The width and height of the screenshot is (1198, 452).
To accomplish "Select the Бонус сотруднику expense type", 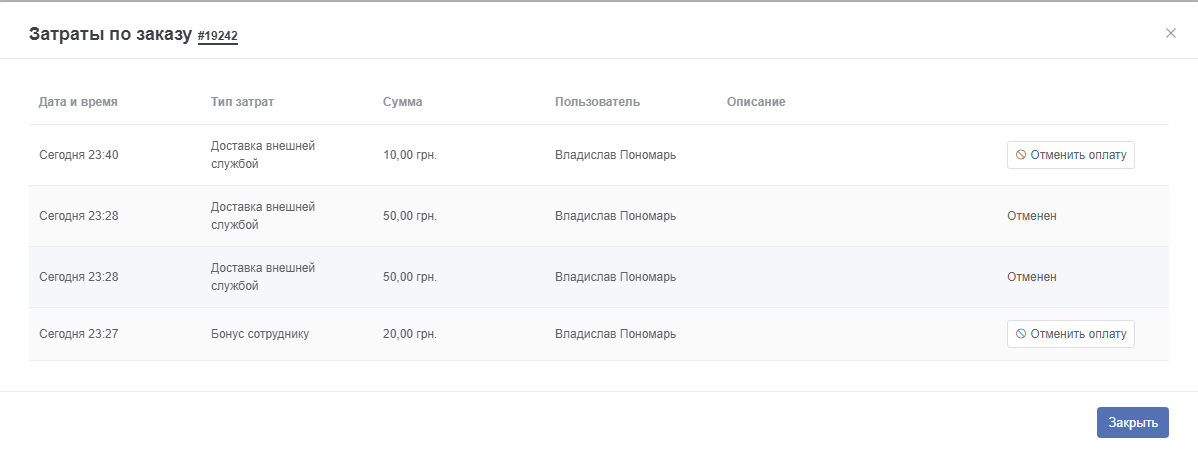I will pos(260,334).
